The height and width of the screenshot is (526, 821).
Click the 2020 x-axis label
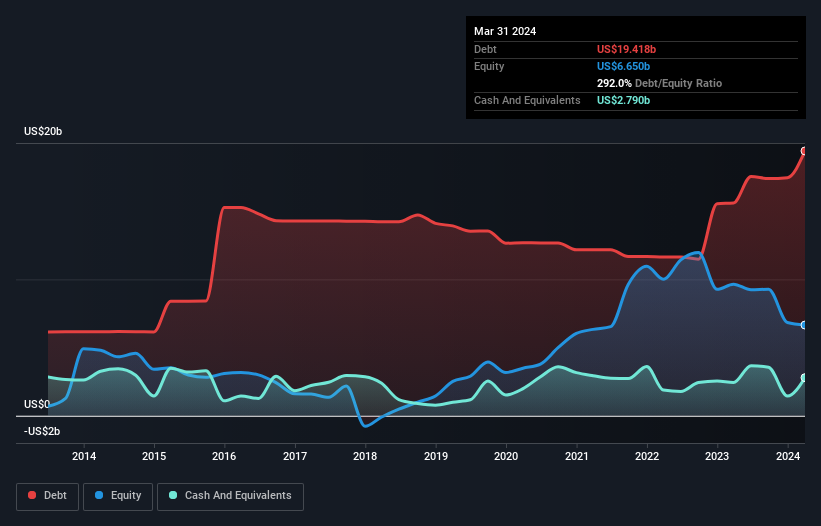[506, 456]
